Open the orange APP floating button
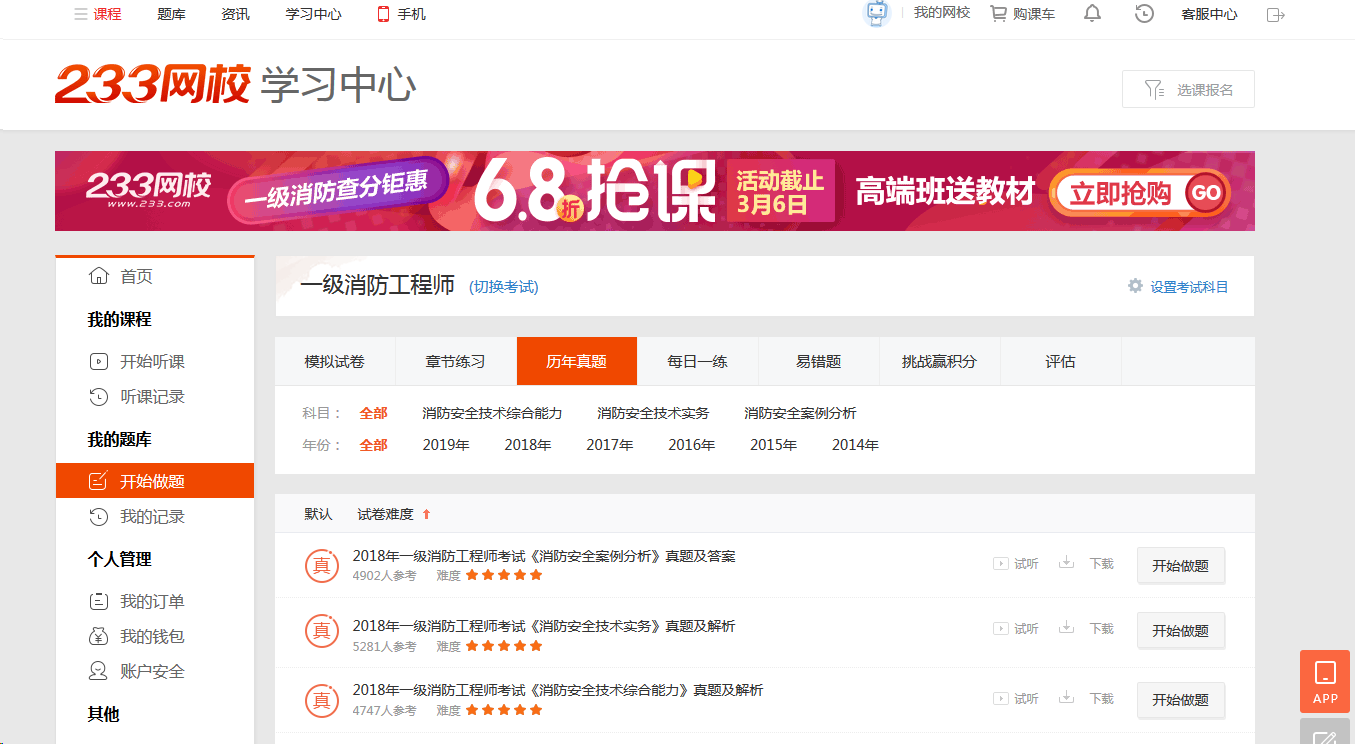This screenshot has height=744, width=1355. pos(1325,681)
